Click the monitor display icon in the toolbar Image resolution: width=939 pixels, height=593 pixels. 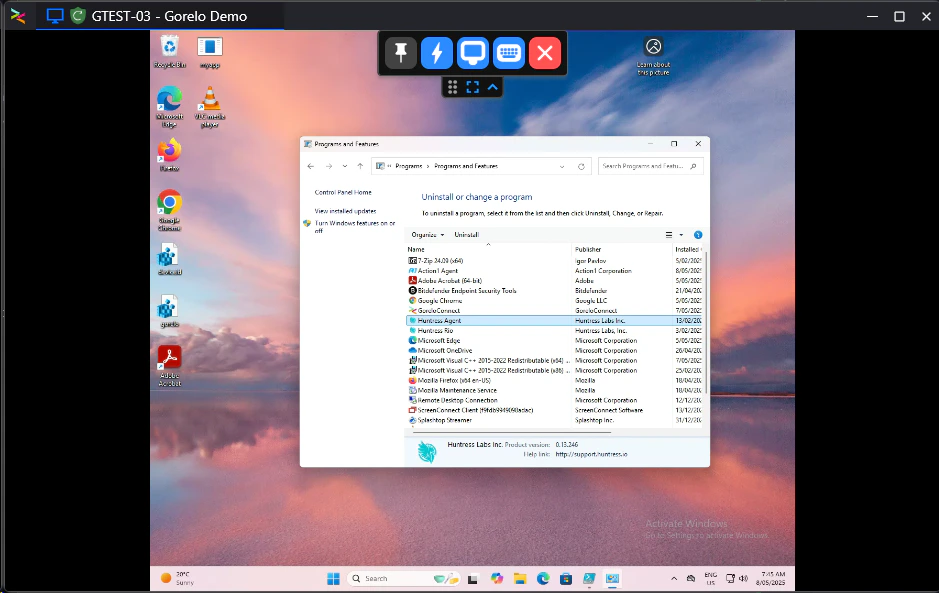click(x=473, y=53)
